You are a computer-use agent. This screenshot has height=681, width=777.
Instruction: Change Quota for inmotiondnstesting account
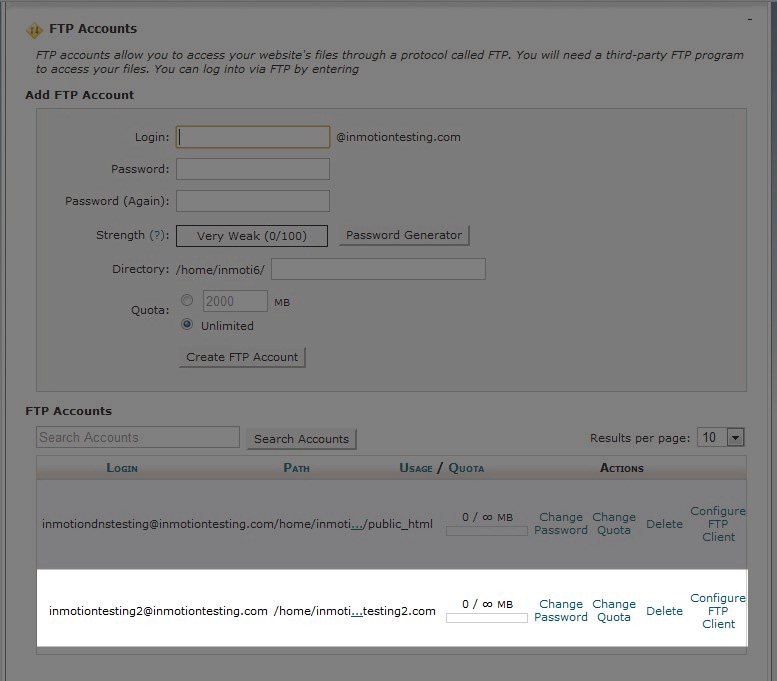[614, 523]
